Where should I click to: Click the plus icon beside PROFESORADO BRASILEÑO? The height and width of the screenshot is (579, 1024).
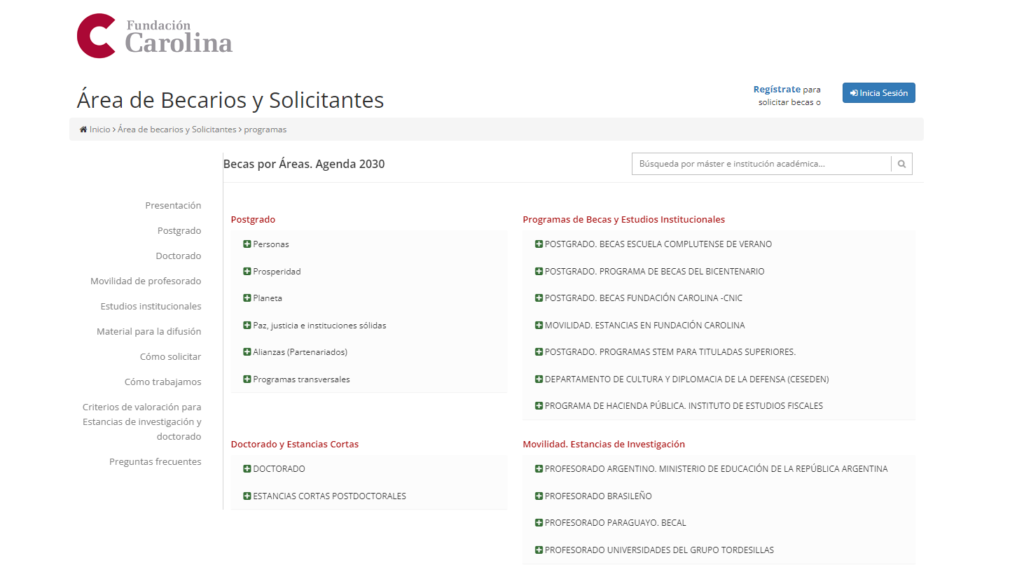[539, 496]
